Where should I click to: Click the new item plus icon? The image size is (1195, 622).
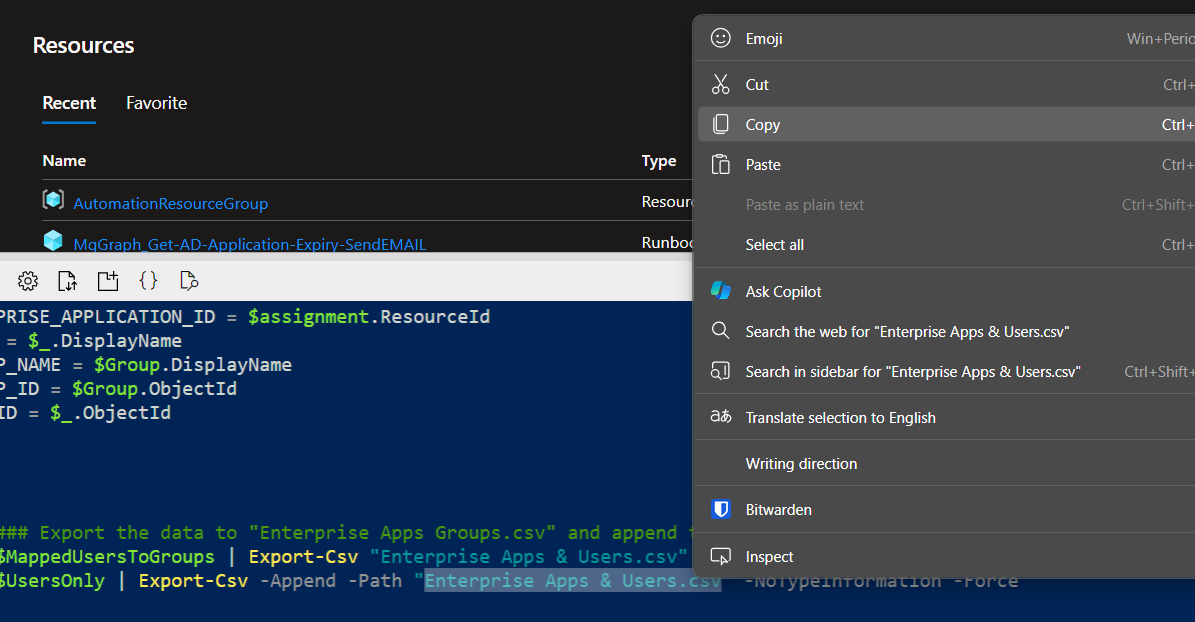tap(107, 280)
